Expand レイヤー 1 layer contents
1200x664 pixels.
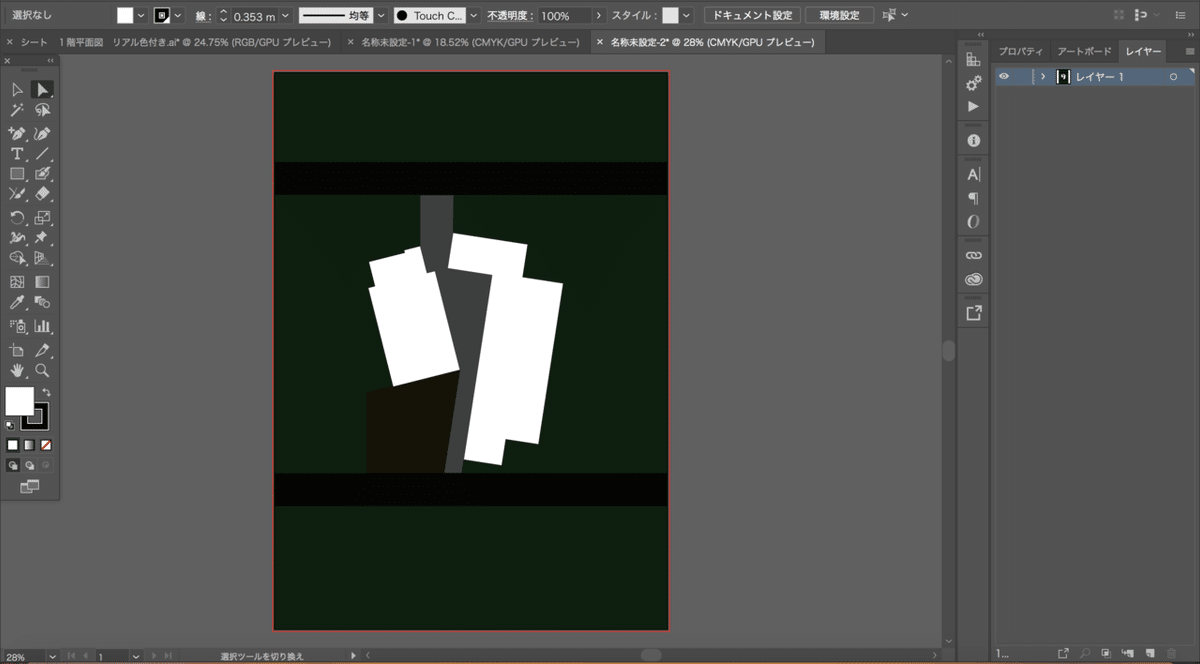coord(1043,77)
